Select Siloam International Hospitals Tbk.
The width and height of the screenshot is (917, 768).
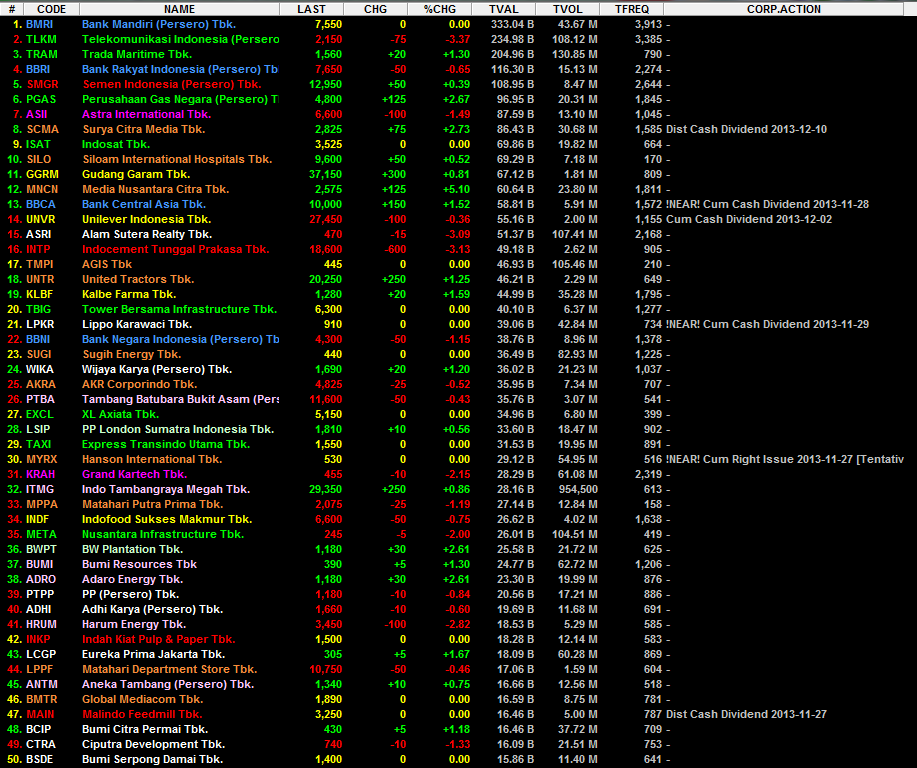click(177, 159)
